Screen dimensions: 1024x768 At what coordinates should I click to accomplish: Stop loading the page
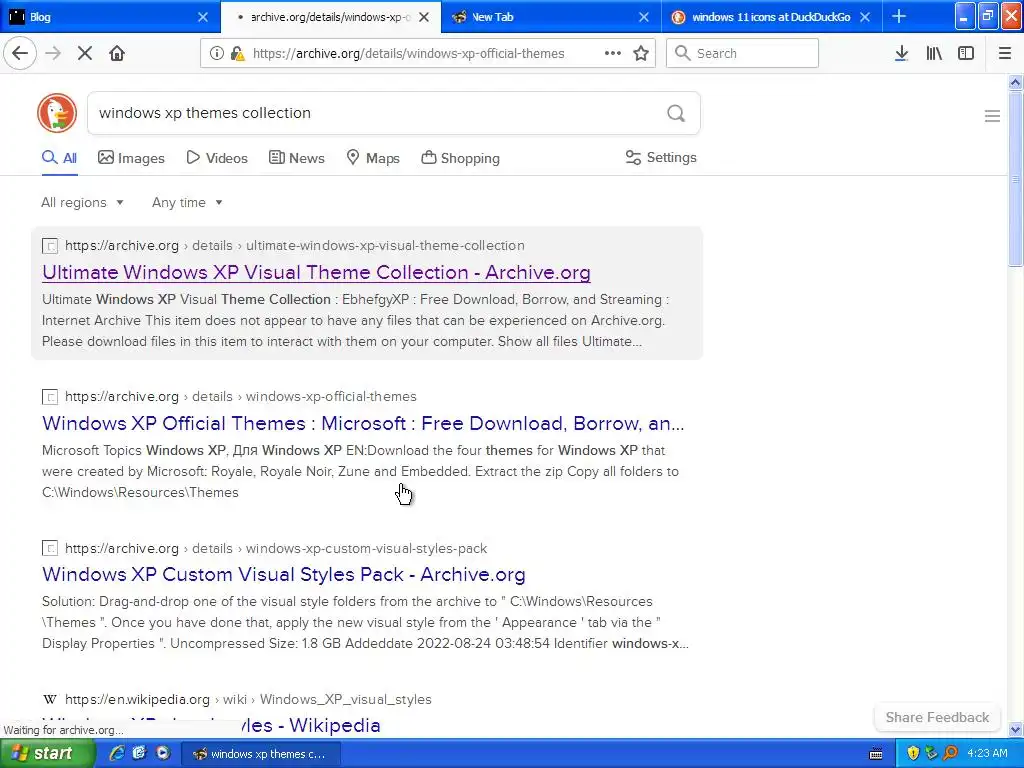click(85, 54)
